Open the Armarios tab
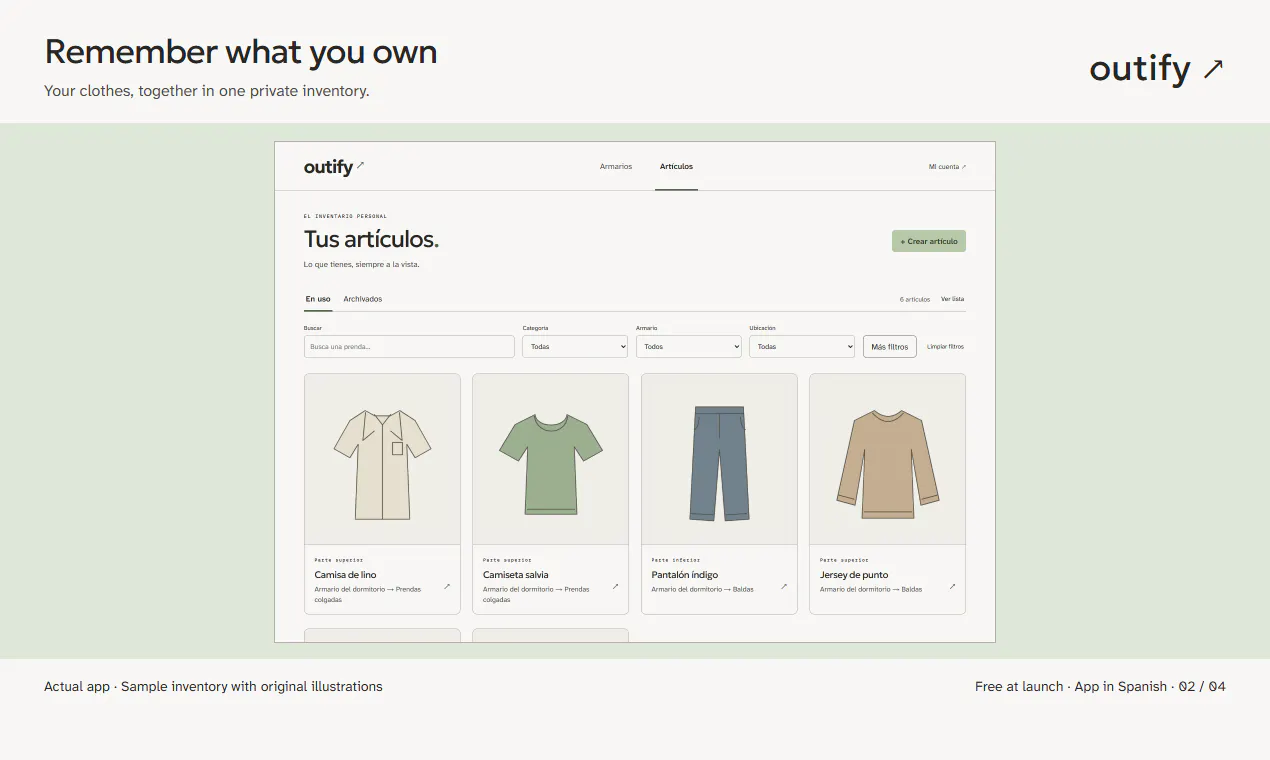Screen dimensions: 1270x760 coord(616,167)
